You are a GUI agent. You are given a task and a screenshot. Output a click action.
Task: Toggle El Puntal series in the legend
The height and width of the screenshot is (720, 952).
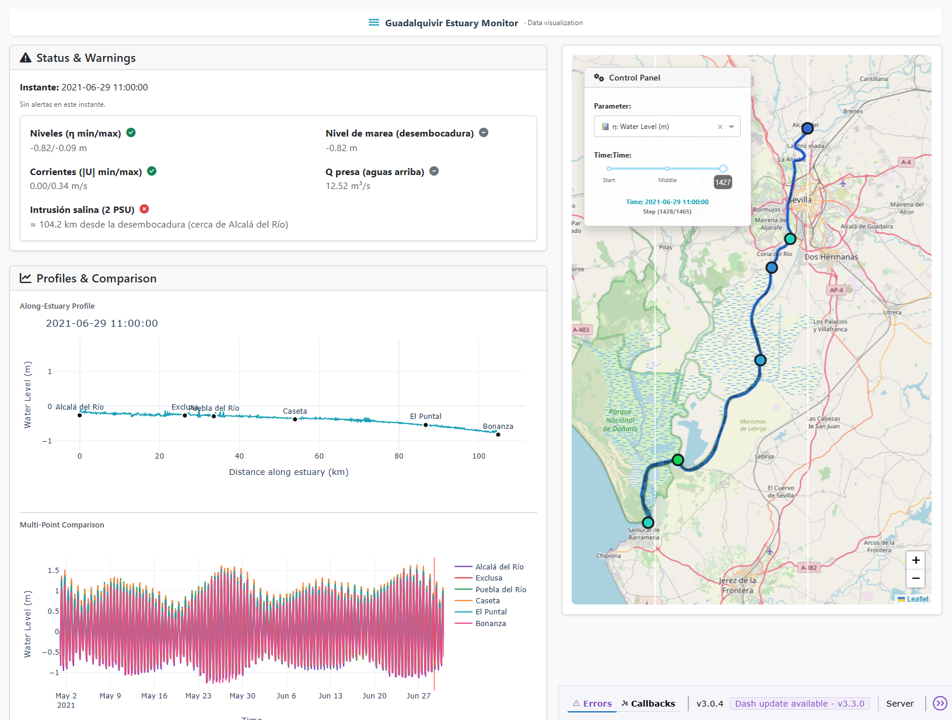coord(481,612)
